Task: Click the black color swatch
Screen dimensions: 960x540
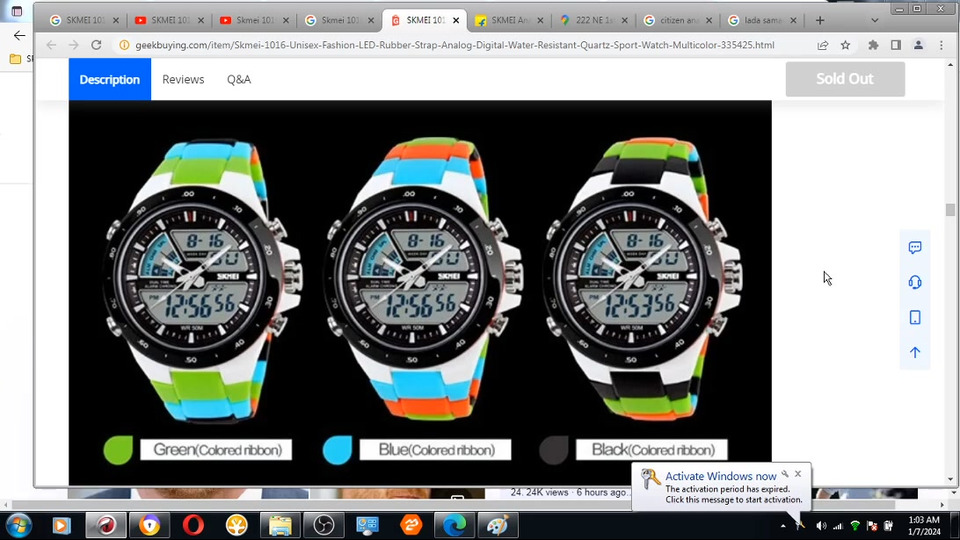Action: (553, 450)
